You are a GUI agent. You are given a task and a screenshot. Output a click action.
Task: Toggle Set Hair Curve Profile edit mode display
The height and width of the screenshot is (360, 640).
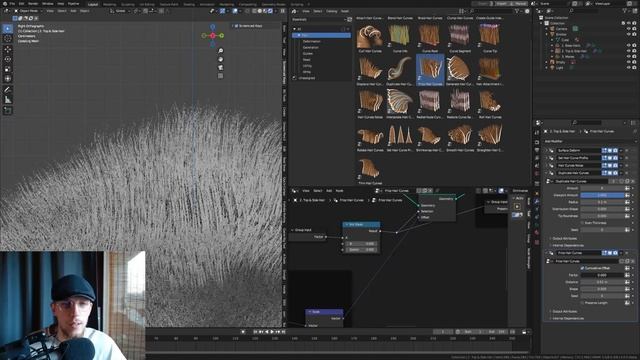point(604,158)
